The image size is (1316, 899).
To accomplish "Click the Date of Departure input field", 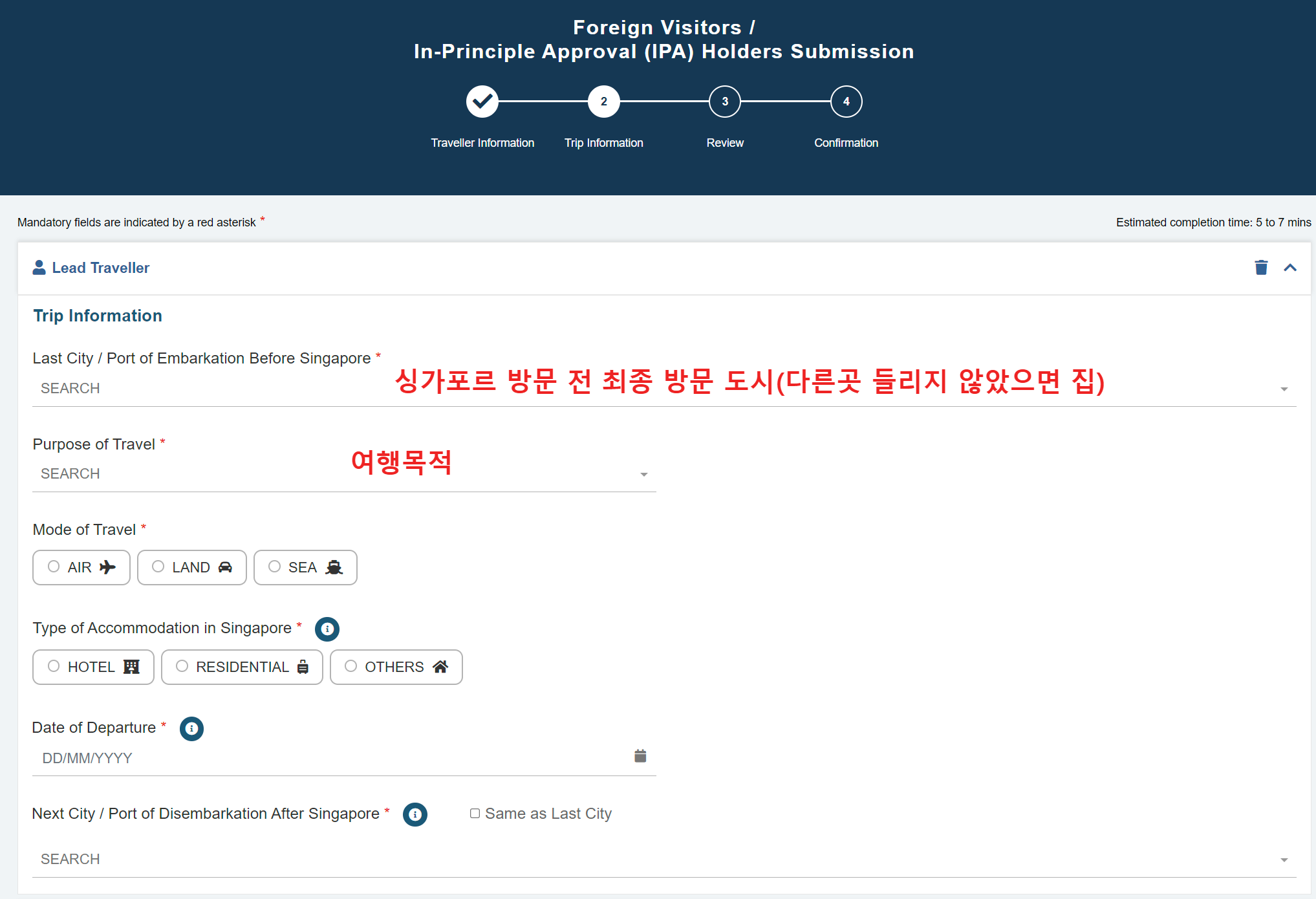I will [x=344, y=758].
